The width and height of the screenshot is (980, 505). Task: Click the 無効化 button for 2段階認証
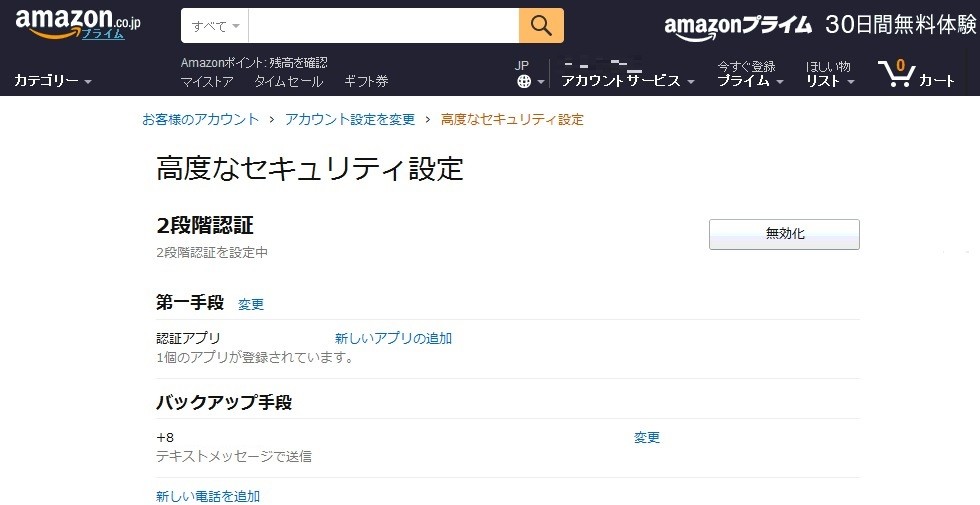(x=784, y=234)
